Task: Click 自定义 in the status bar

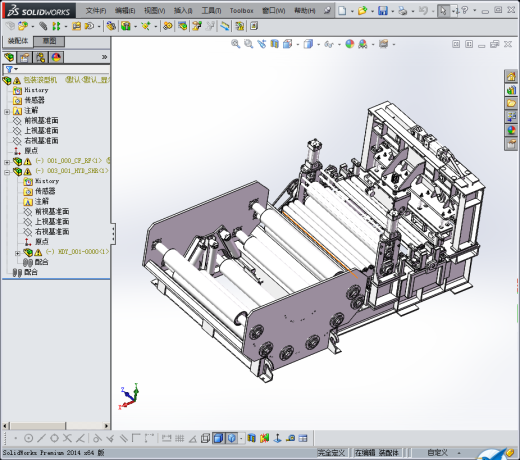Action: pos(437,453)
